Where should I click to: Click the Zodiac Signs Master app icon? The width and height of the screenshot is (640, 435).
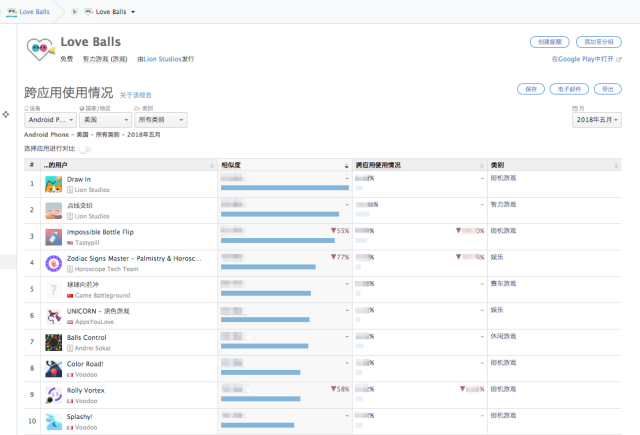(53, 264)
